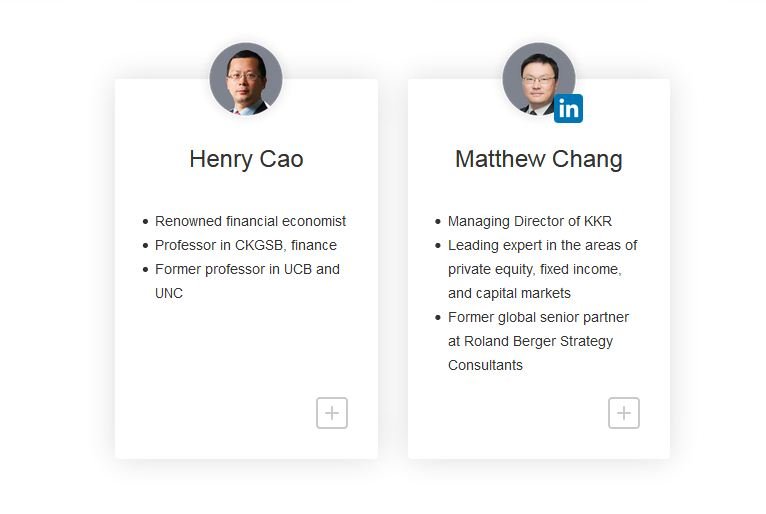The height and width of the screenshot is (514, 766).
Task: Click the 'UNC' text in Henry's card
Action: pyautogui.click(x=169, y=293)
